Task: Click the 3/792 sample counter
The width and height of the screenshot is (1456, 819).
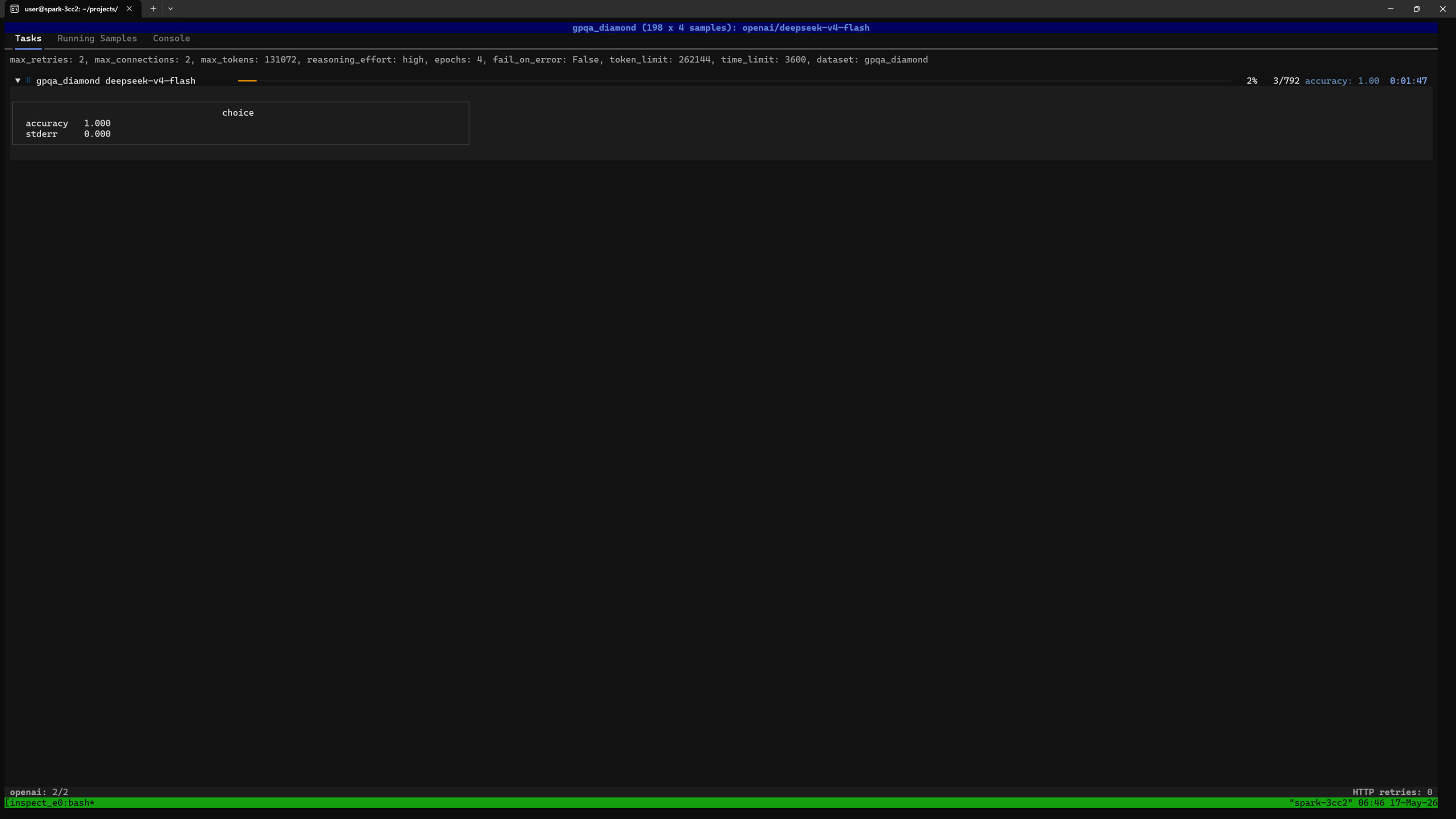Action: [1286, 81]
